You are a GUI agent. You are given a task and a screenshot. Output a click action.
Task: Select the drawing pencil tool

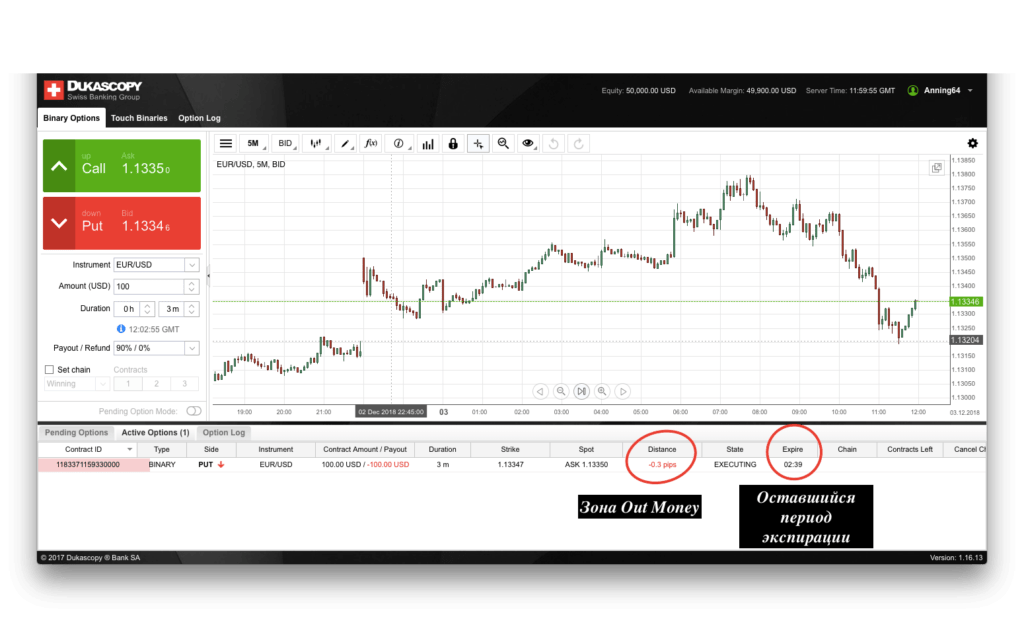coord(343,144)
